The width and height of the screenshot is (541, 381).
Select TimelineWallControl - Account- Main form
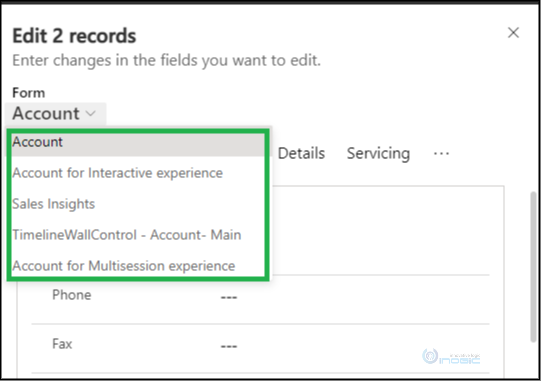[127, 235]
